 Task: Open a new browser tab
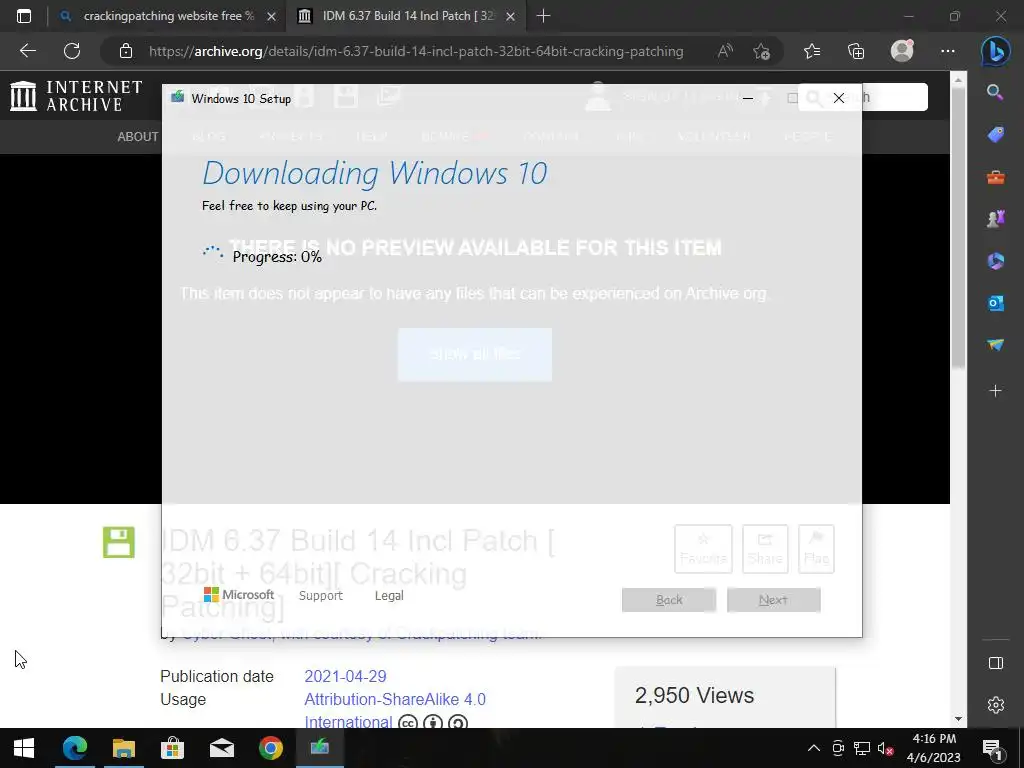click(543, 16)
